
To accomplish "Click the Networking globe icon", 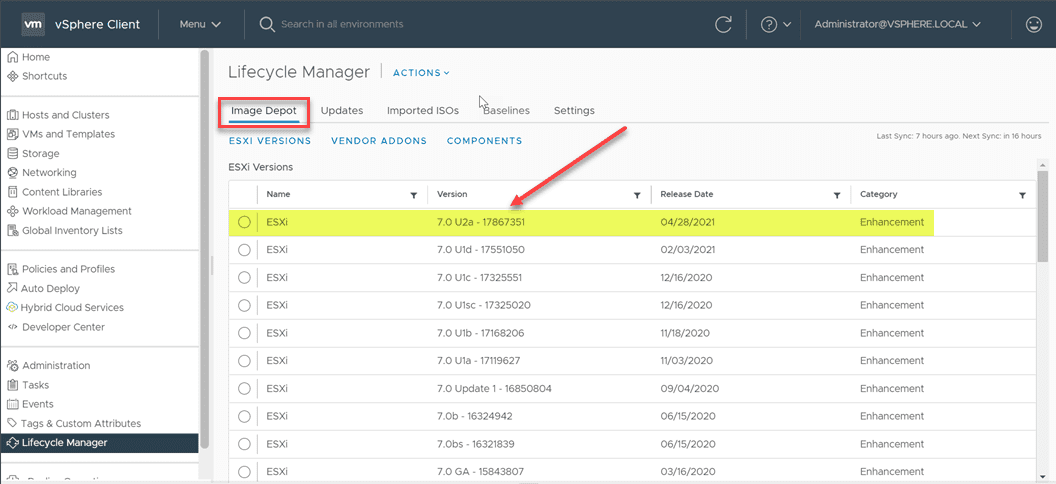I will coord(12,172).
